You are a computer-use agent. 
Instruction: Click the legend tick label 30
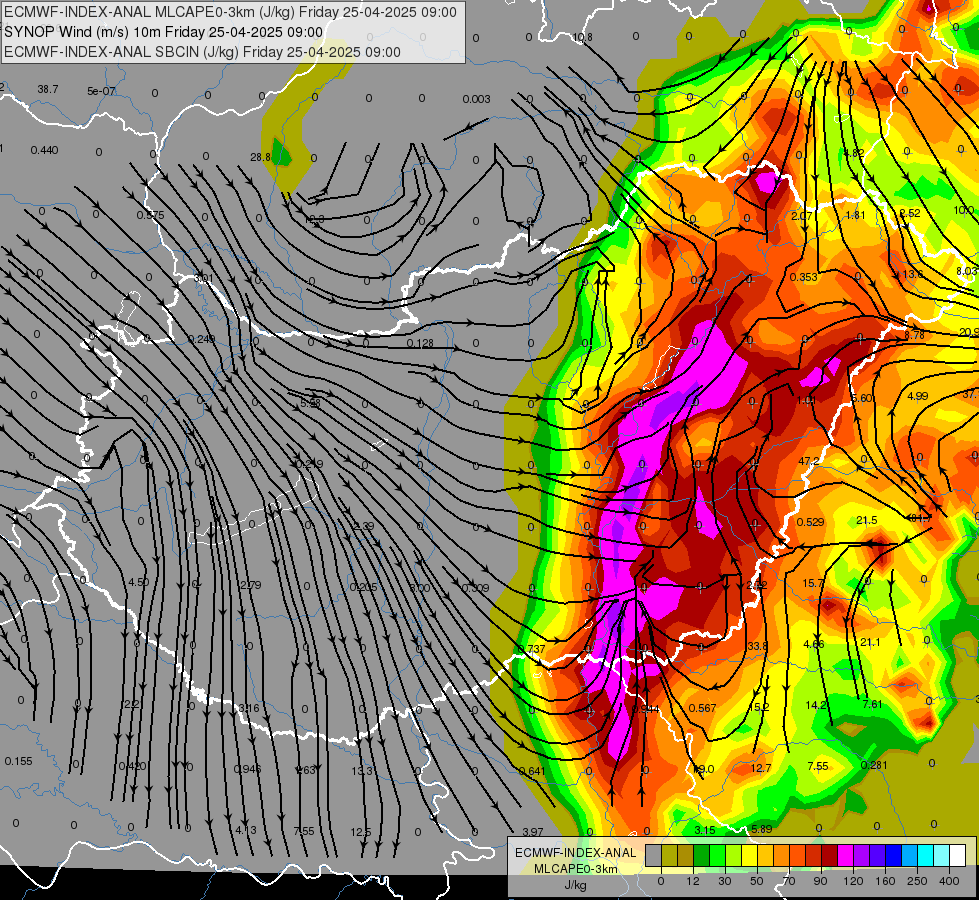point(725,881)
